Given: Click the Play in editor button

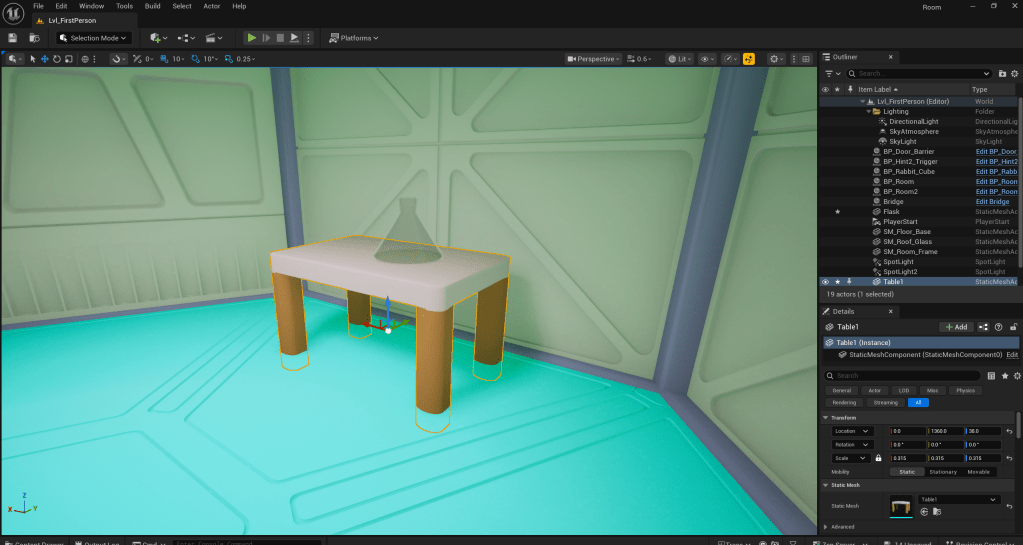Looking at the screenshot, I should tap(252, 38).
